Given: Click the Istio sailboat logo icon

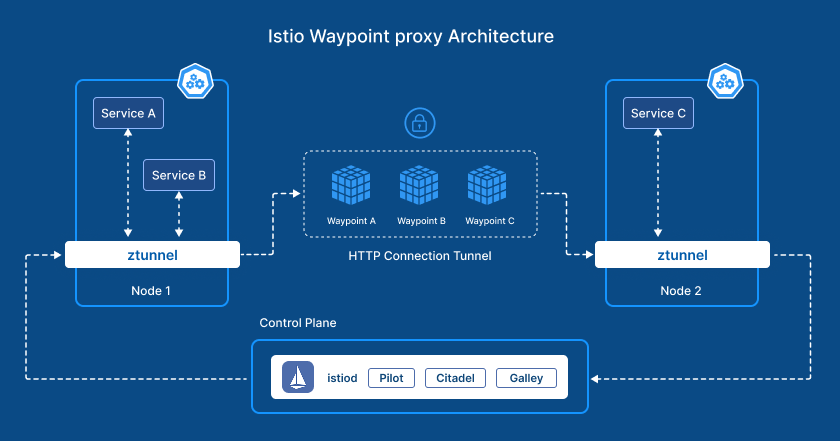Looking at the screenshot, I should coord(298,377).
